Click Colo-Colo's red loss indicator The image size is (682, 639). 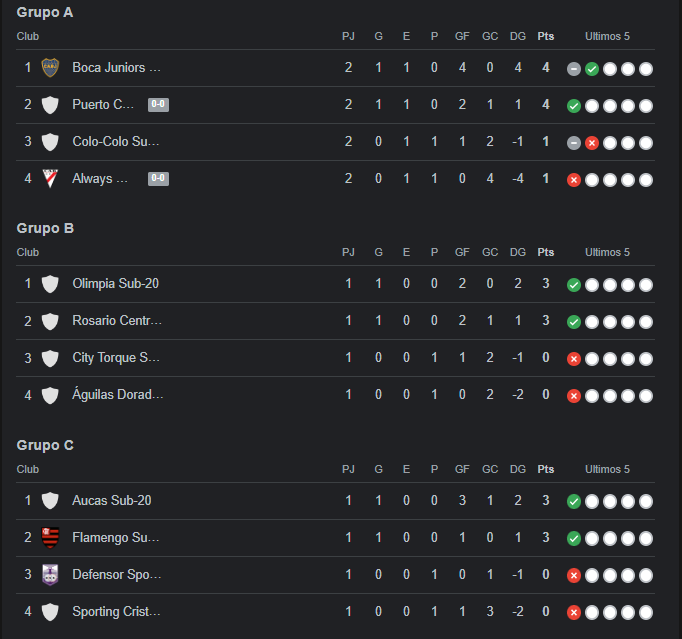(x=592, y=143)
